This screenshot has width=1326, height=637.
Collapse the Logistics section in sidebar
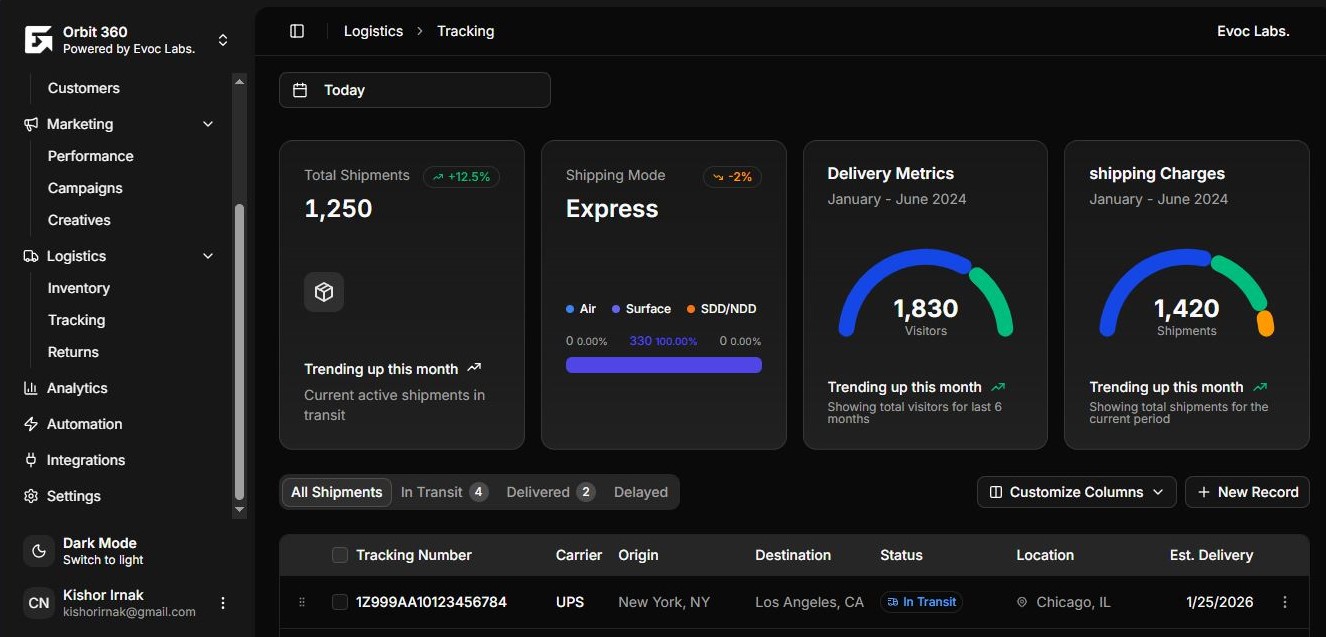[208, 256]
